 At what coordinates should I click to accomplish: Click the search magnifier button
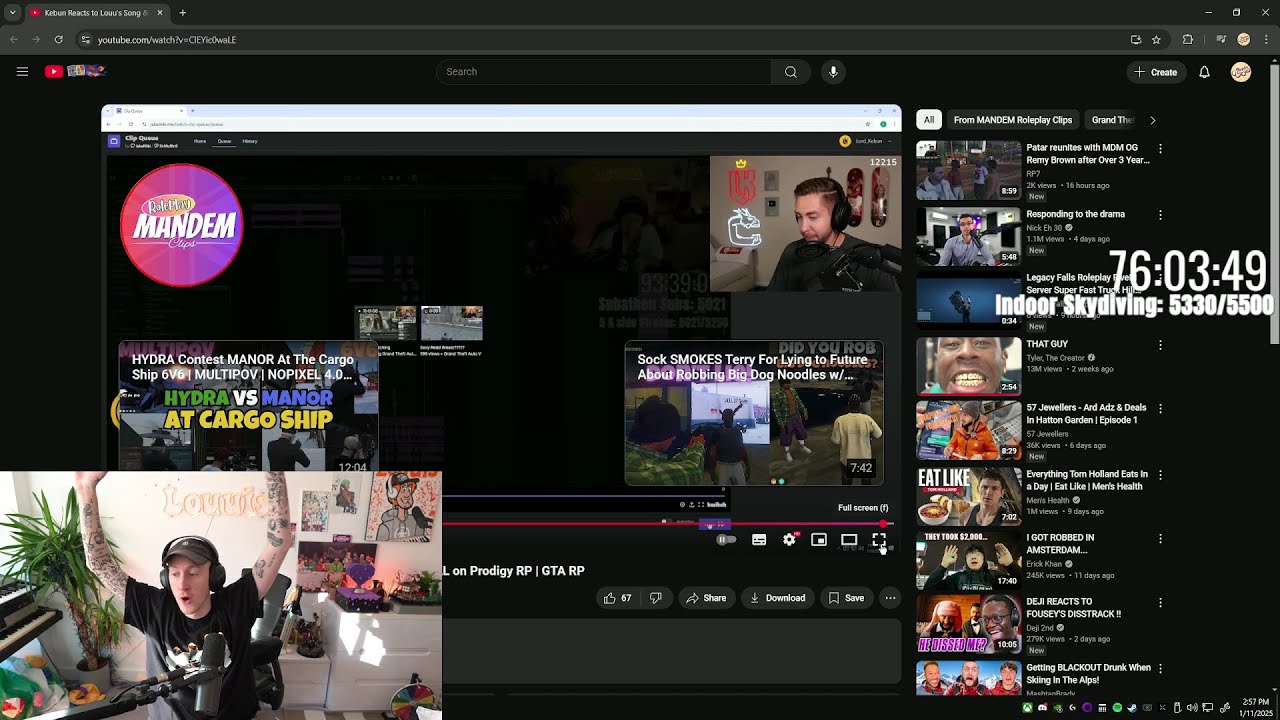point(790,72)
